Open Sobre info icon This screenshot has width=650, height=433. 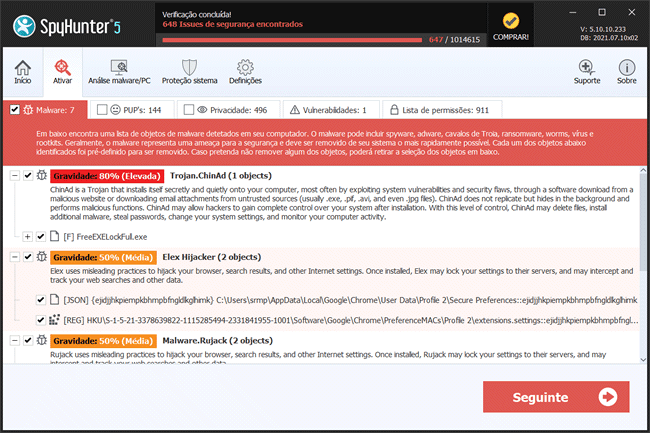(627, 67)
